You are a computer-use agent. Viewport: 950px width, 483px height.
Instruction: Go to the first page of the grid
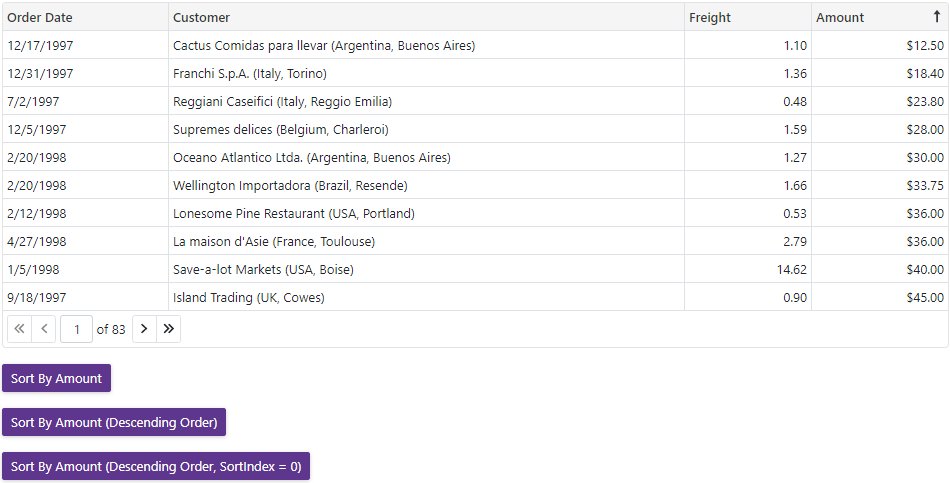[19, 329]
